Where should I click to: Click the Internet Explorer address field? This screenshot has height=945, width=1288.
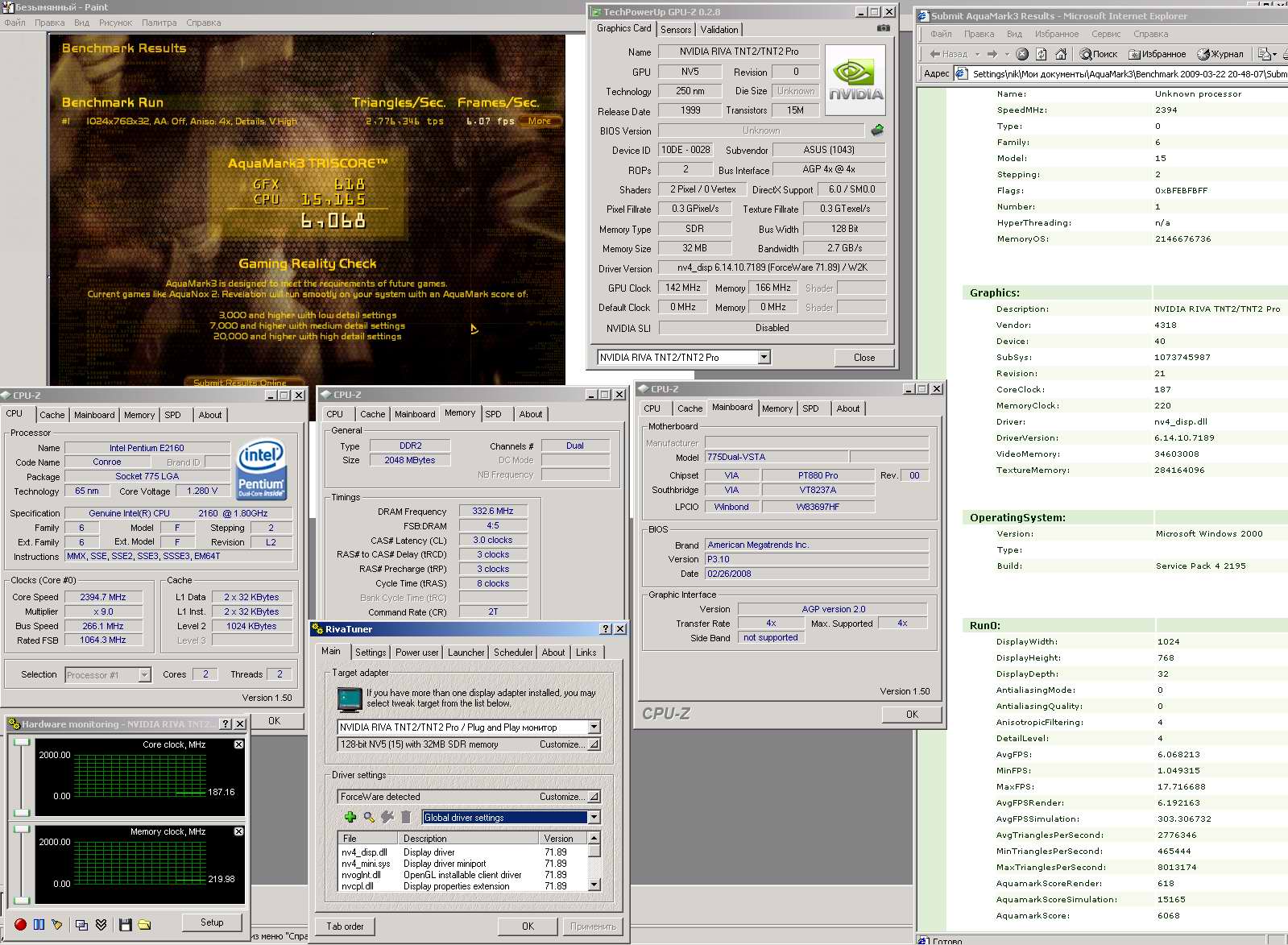click(x=1120, y=73)
